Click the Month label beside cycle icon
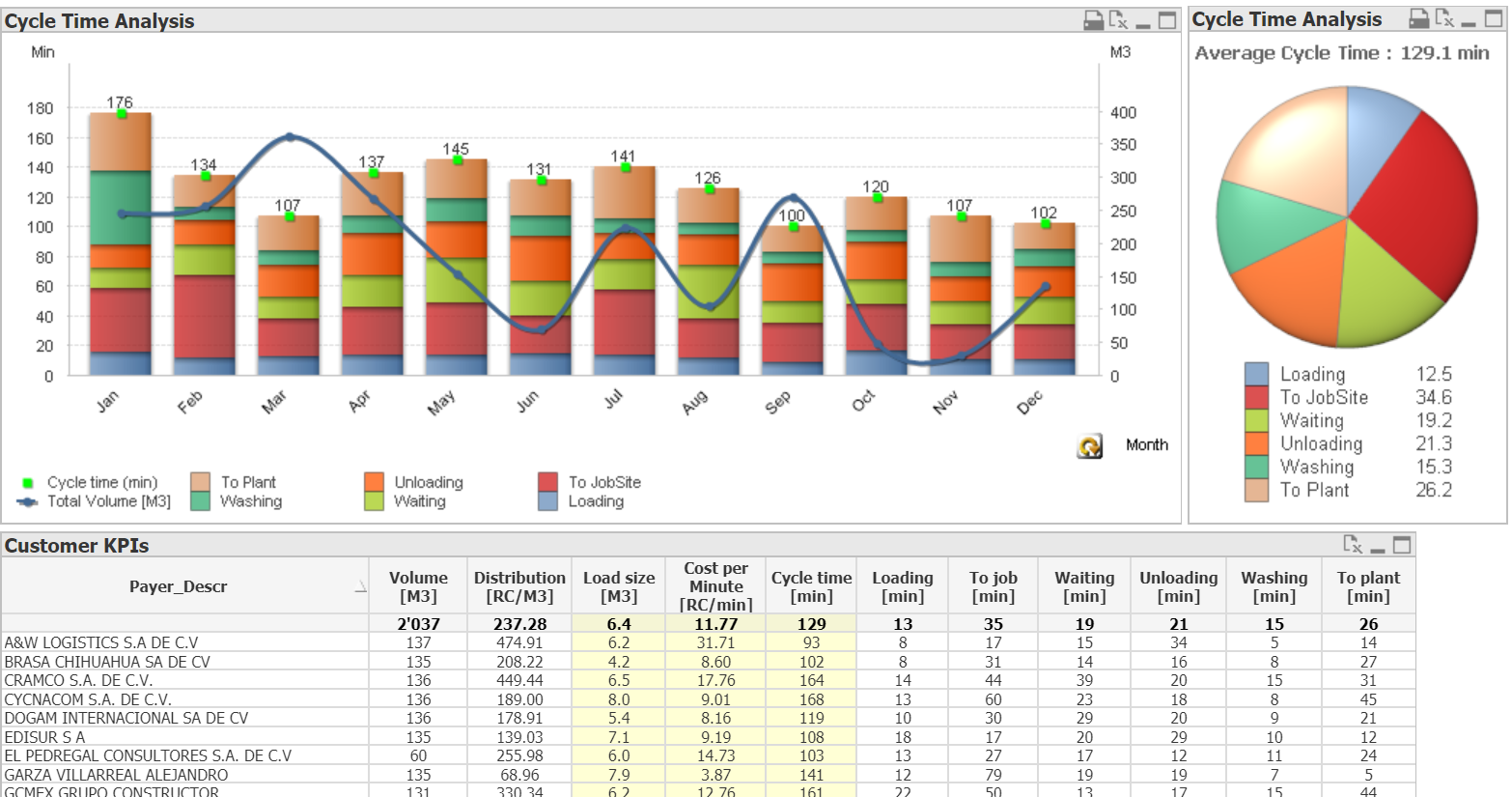Viewport: 1512px width, 797px height. coord(1147,445)
